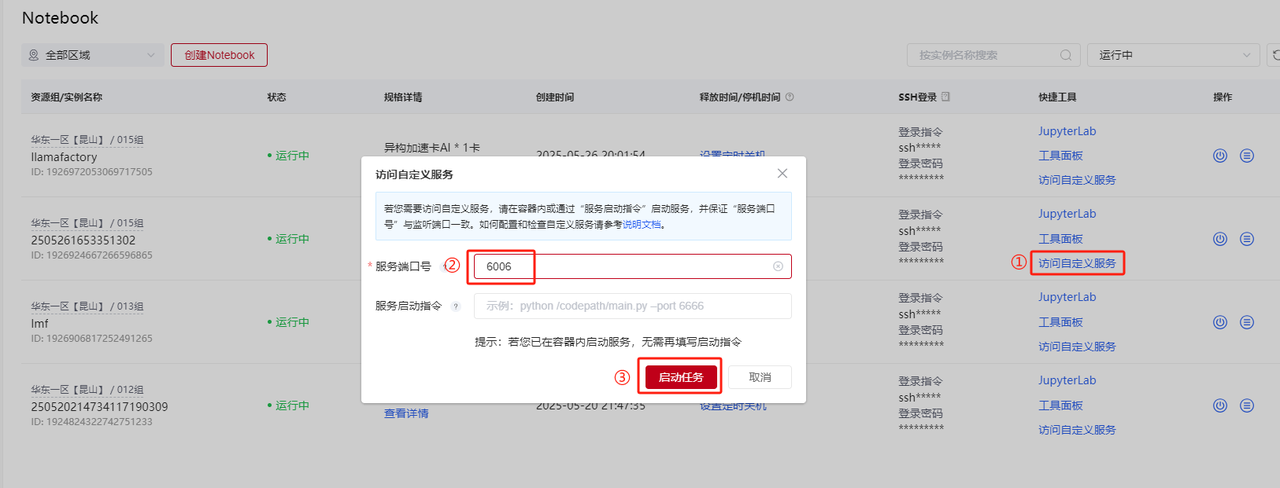The width and height of the screenshot is (1280, 488).
Task: Click the help icon next to 服务启动指令
Action: pyautogui.click(x=456, y=307)
